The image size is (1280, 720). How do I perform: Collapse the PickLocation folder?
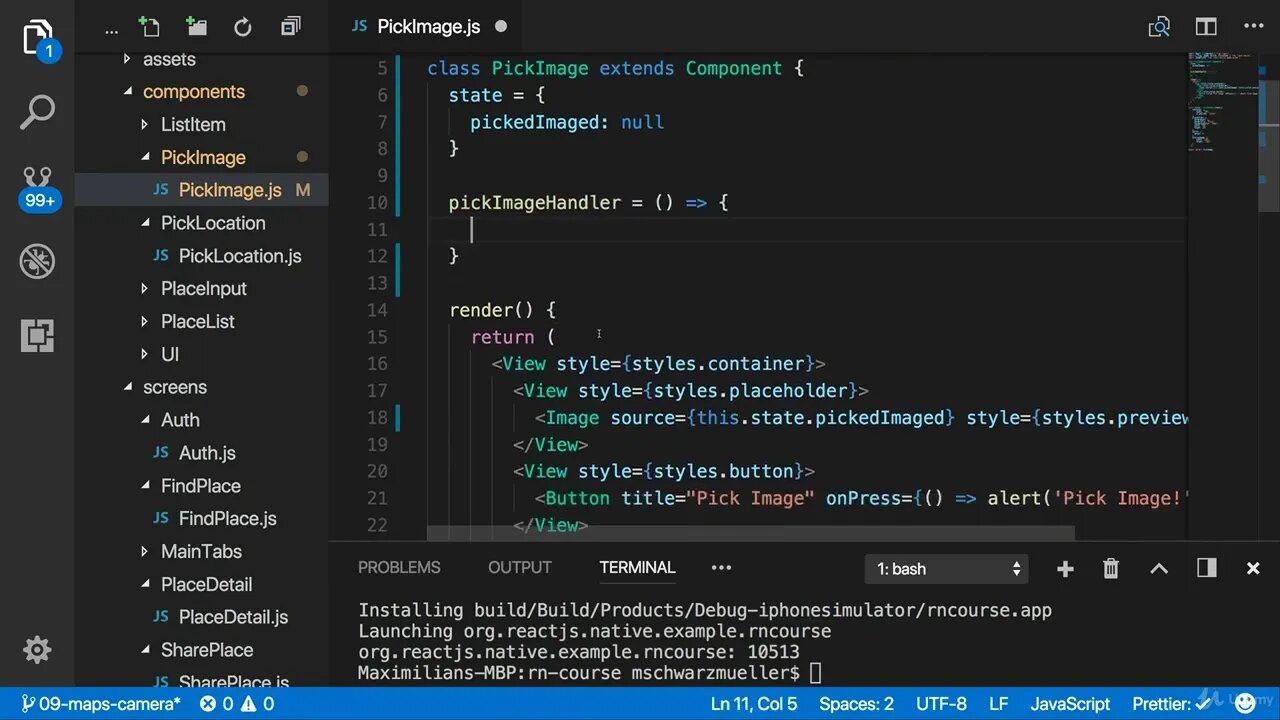tap(145, 223)
